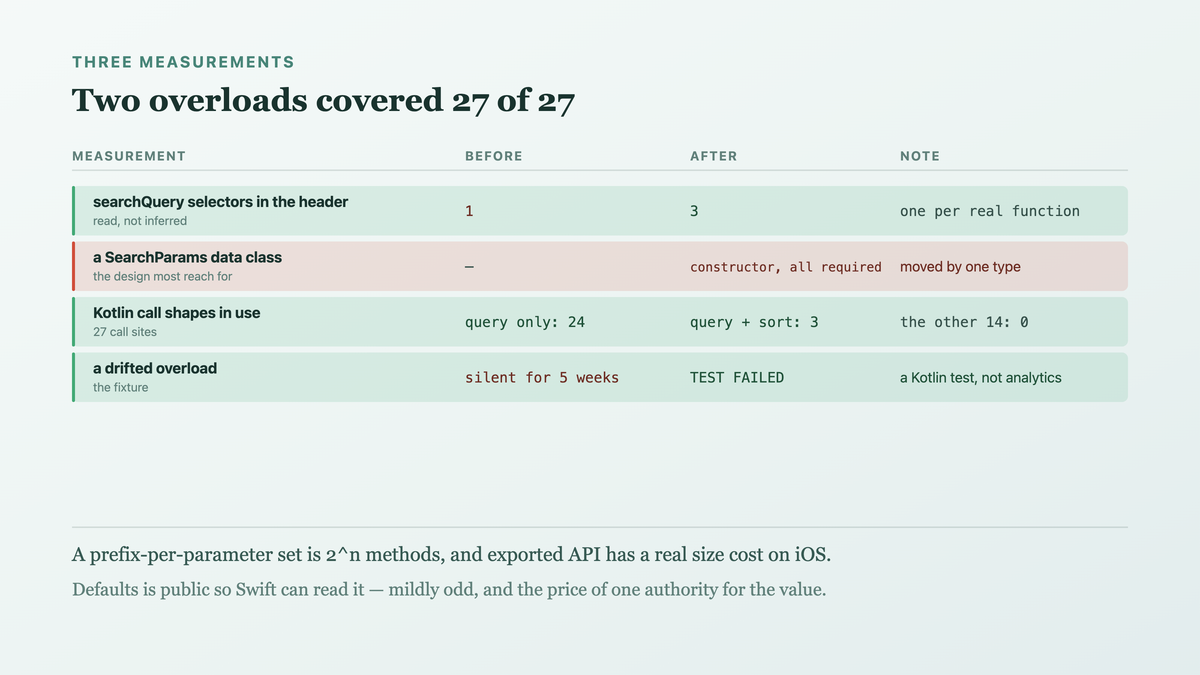Click the After value '3' for searchQuery selectors
The height and width of the screenshot is (675, 1200).
(x=694, y=211)
